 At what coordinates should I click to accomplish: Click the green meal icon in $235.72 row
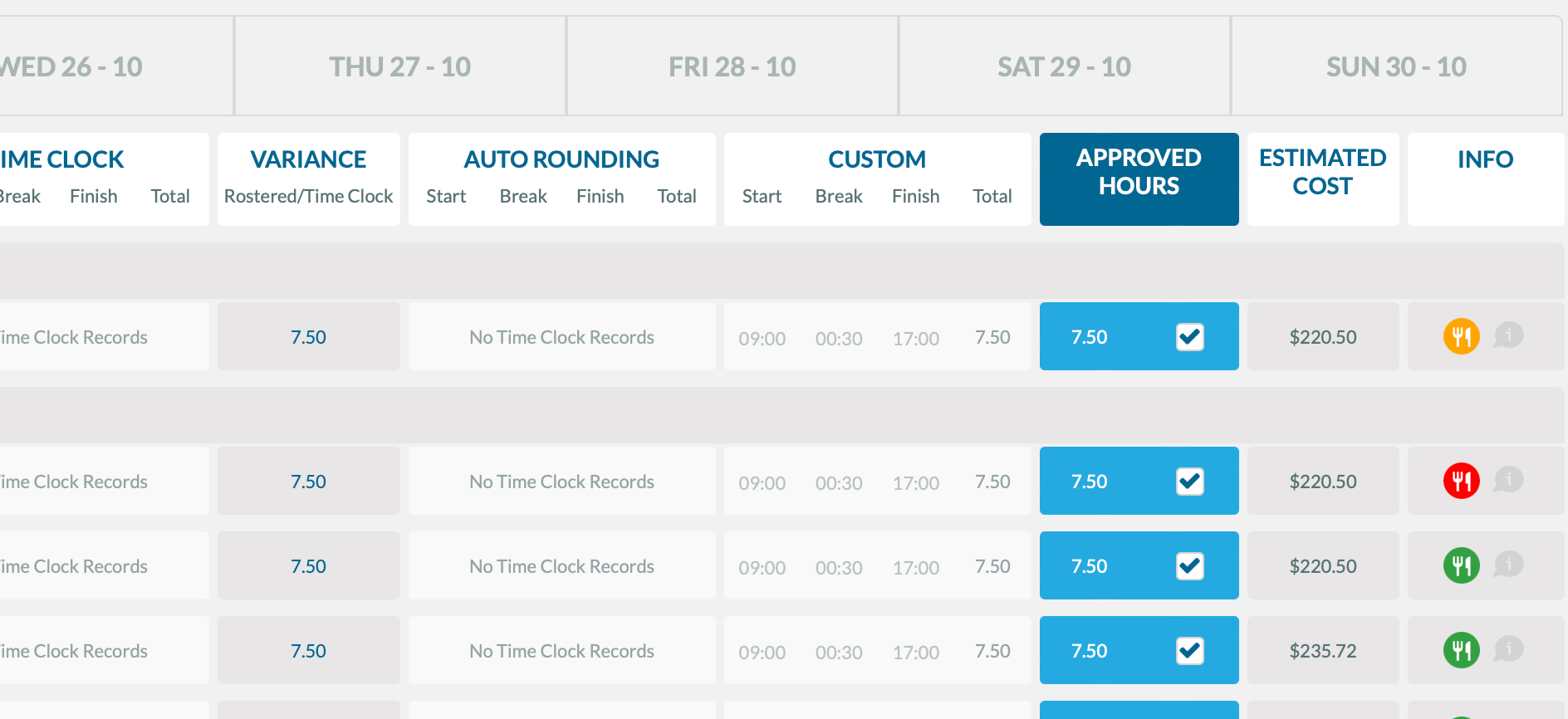(1461, 650)
